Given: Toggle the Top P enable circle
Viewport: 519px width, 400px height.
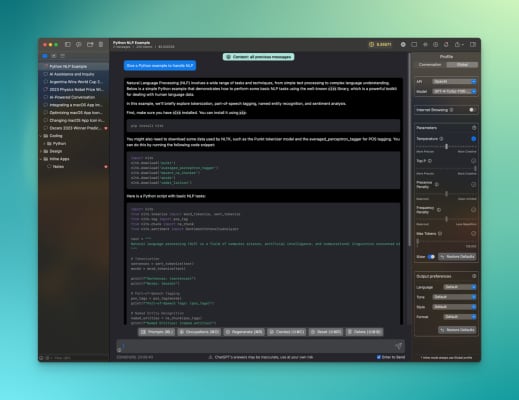Looking at the screenshot, I should 474,161.
